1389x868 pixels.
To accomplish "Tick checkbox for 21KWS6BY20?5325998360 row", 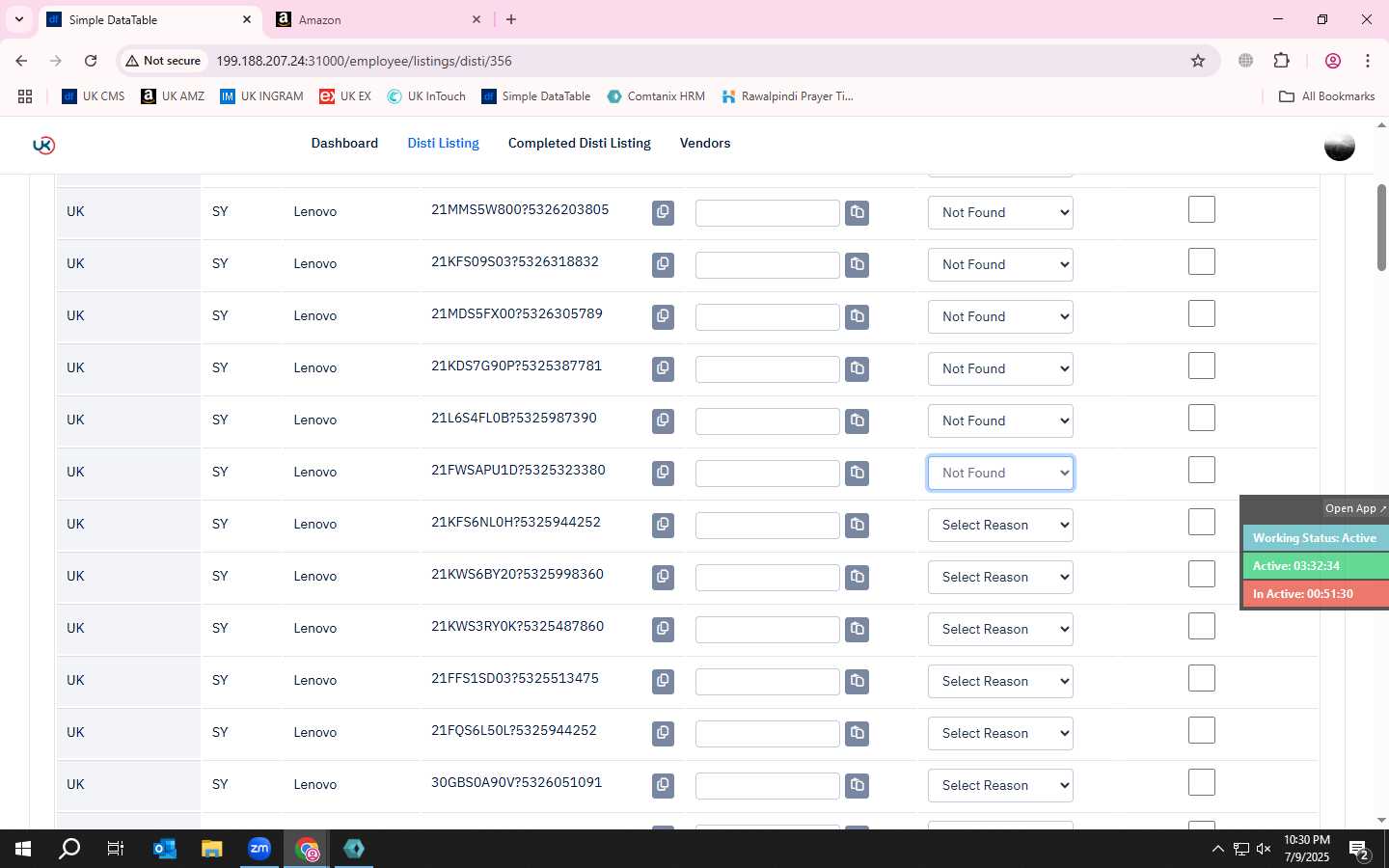I will 1201,574.
